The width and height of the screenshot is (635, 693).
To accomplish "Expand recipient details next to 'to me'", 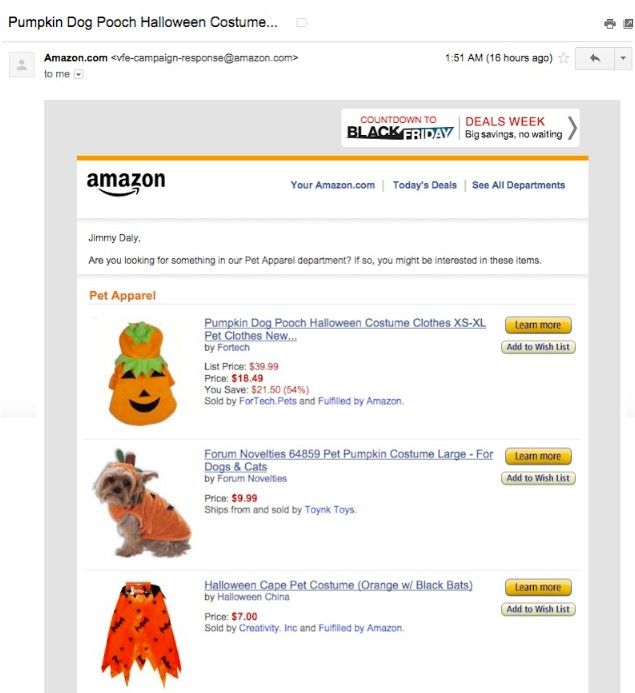I will click(x=78, y=74).
